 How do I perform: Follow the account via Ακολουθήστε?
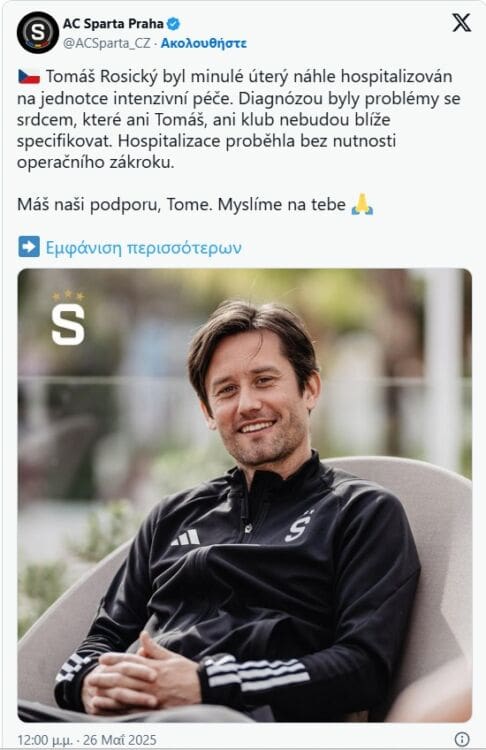pyautogui.click(x=204, y=44)
